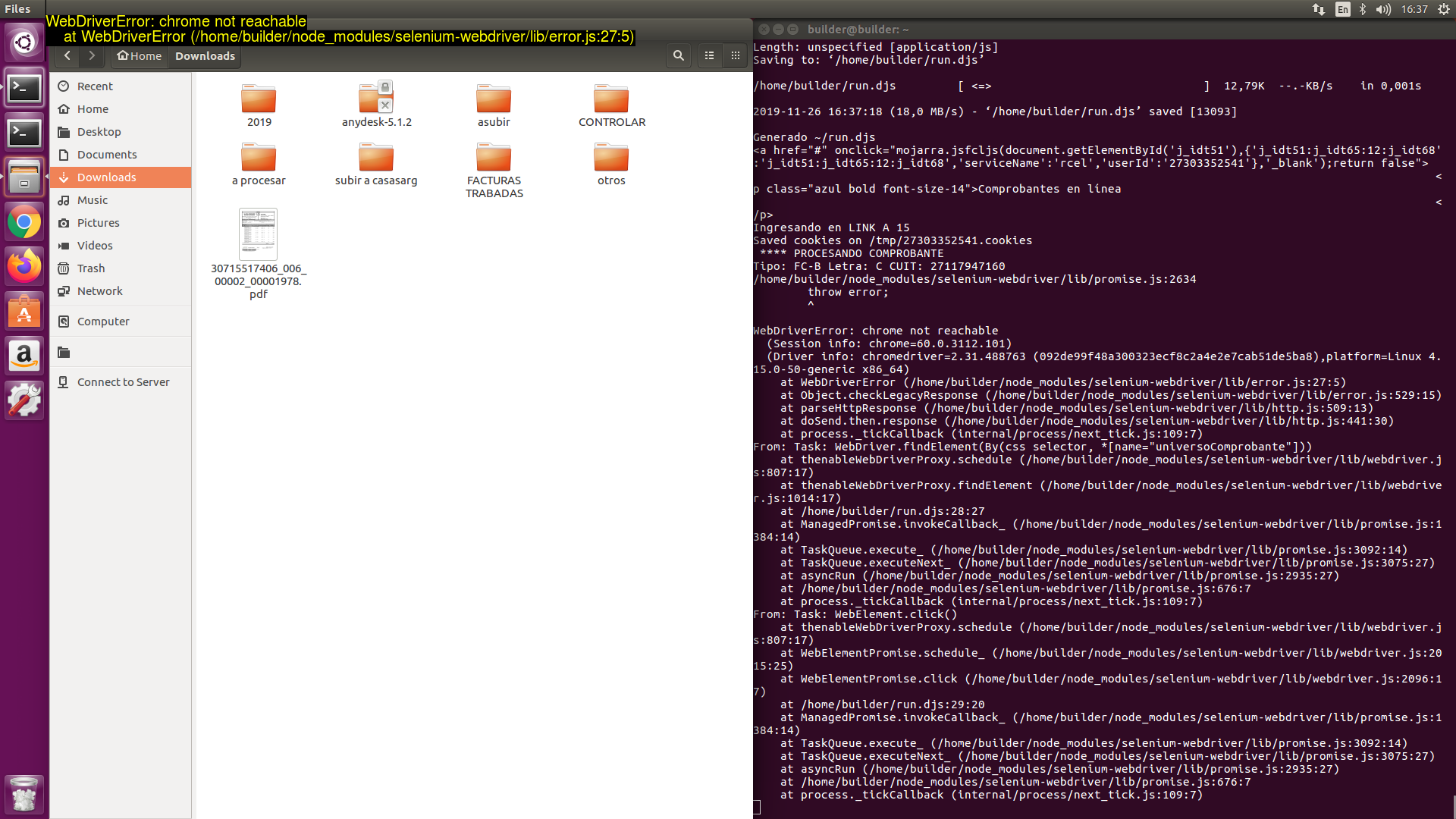
Task: Click the Home breadcrumb in path bar
Action: (139, 56)
